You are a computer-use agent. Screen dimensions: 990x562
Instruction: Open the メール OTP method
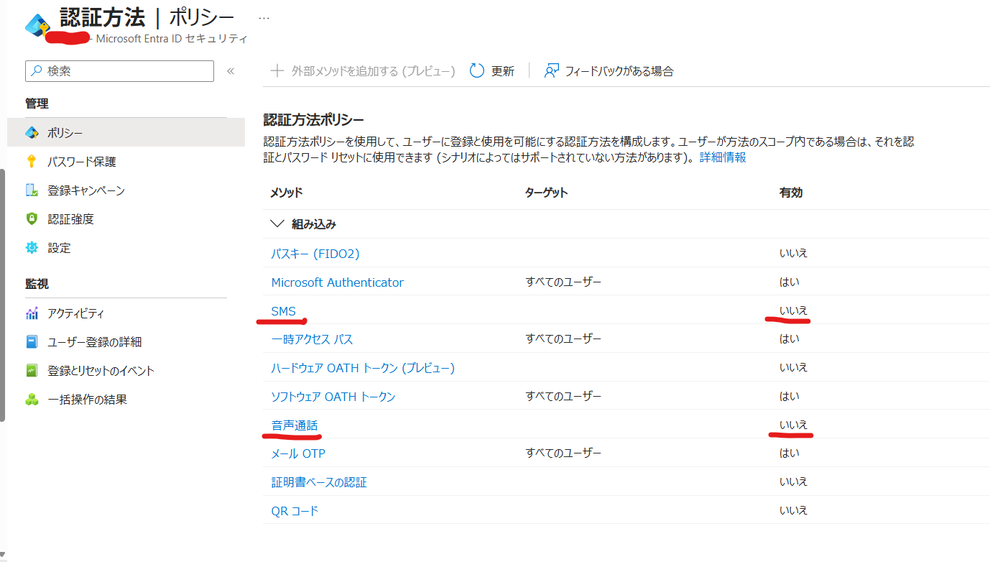(298, 453)
